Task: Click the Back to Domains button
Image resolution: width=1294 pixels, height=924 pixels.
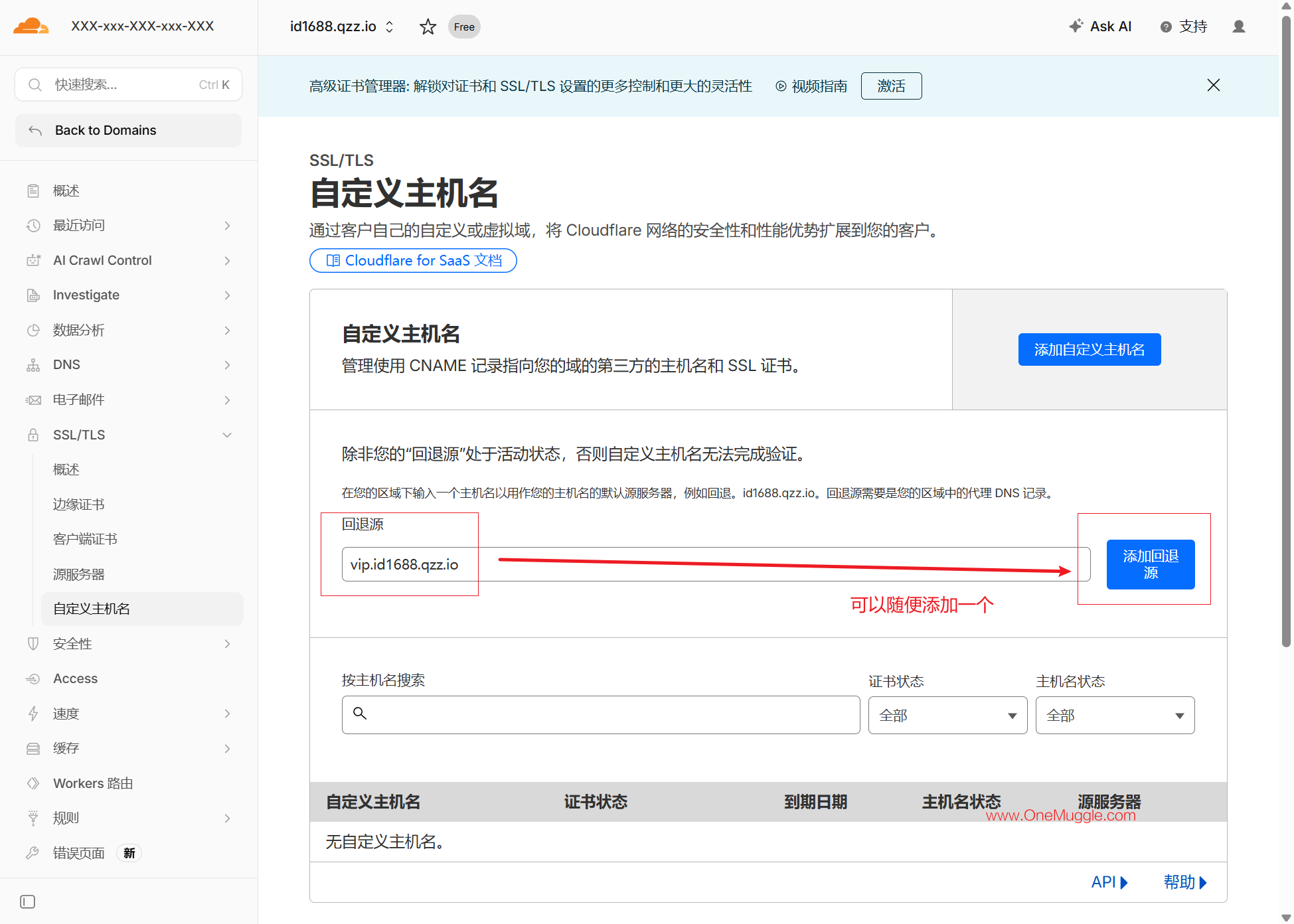Action: pyautogui.click(x=129, y=130)
